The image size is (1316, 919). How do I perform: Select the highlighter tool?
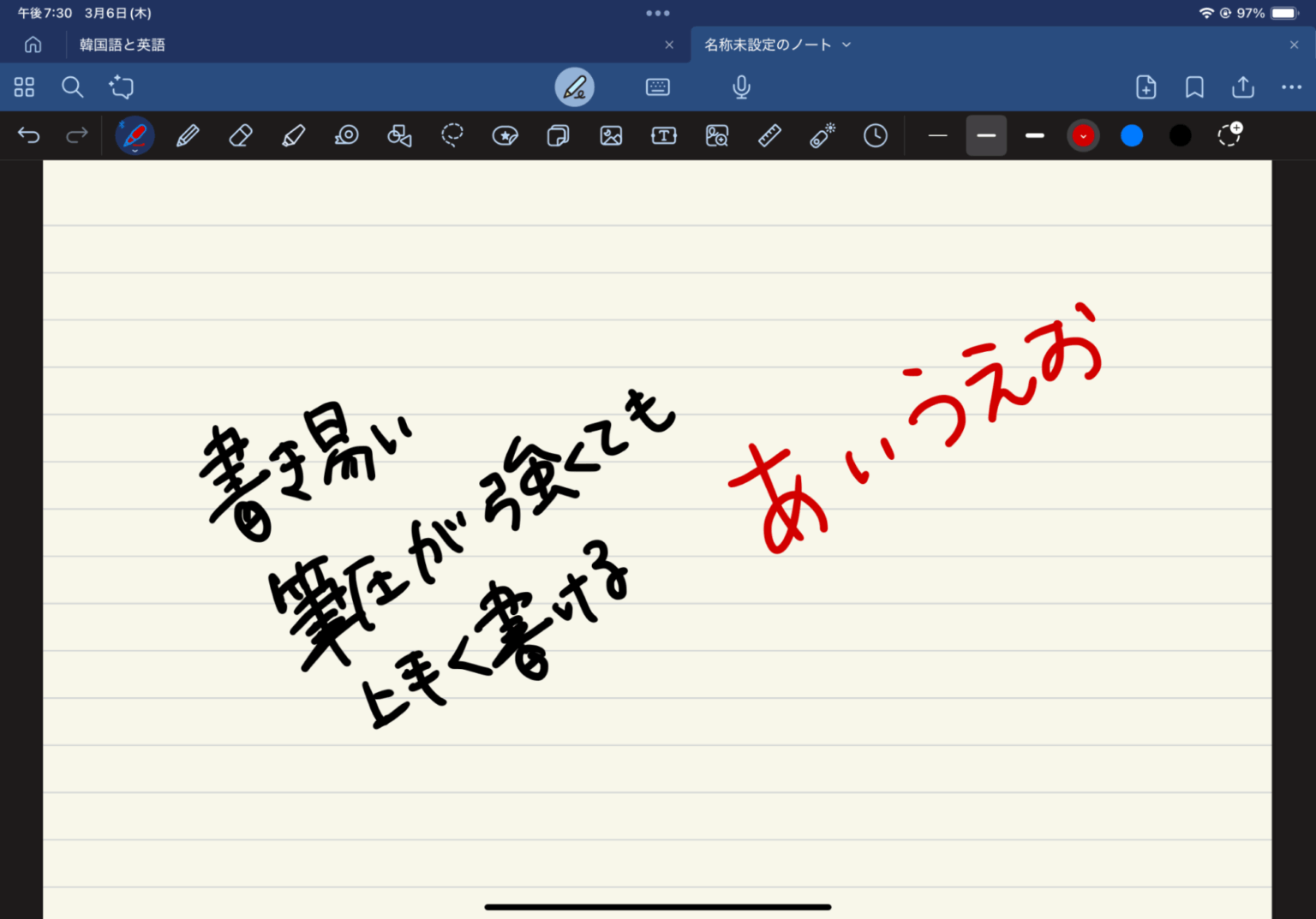[294, 135]
